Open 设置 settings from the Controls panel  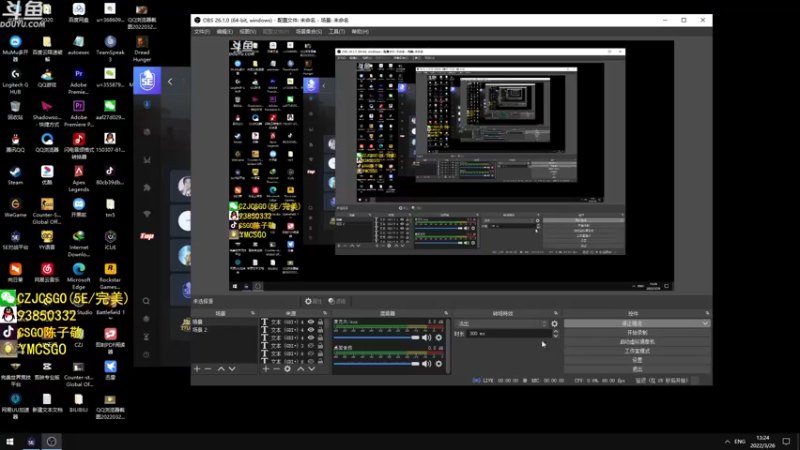637,360
